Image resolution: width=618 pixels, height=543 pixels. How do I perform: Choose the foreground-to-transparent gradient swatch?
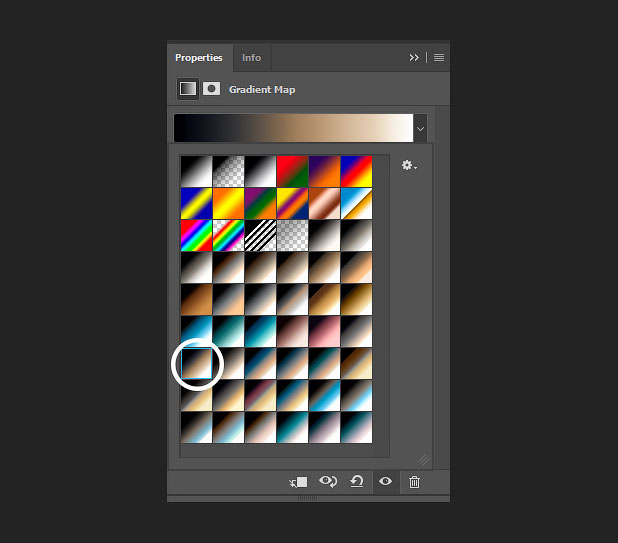[228, 171]
